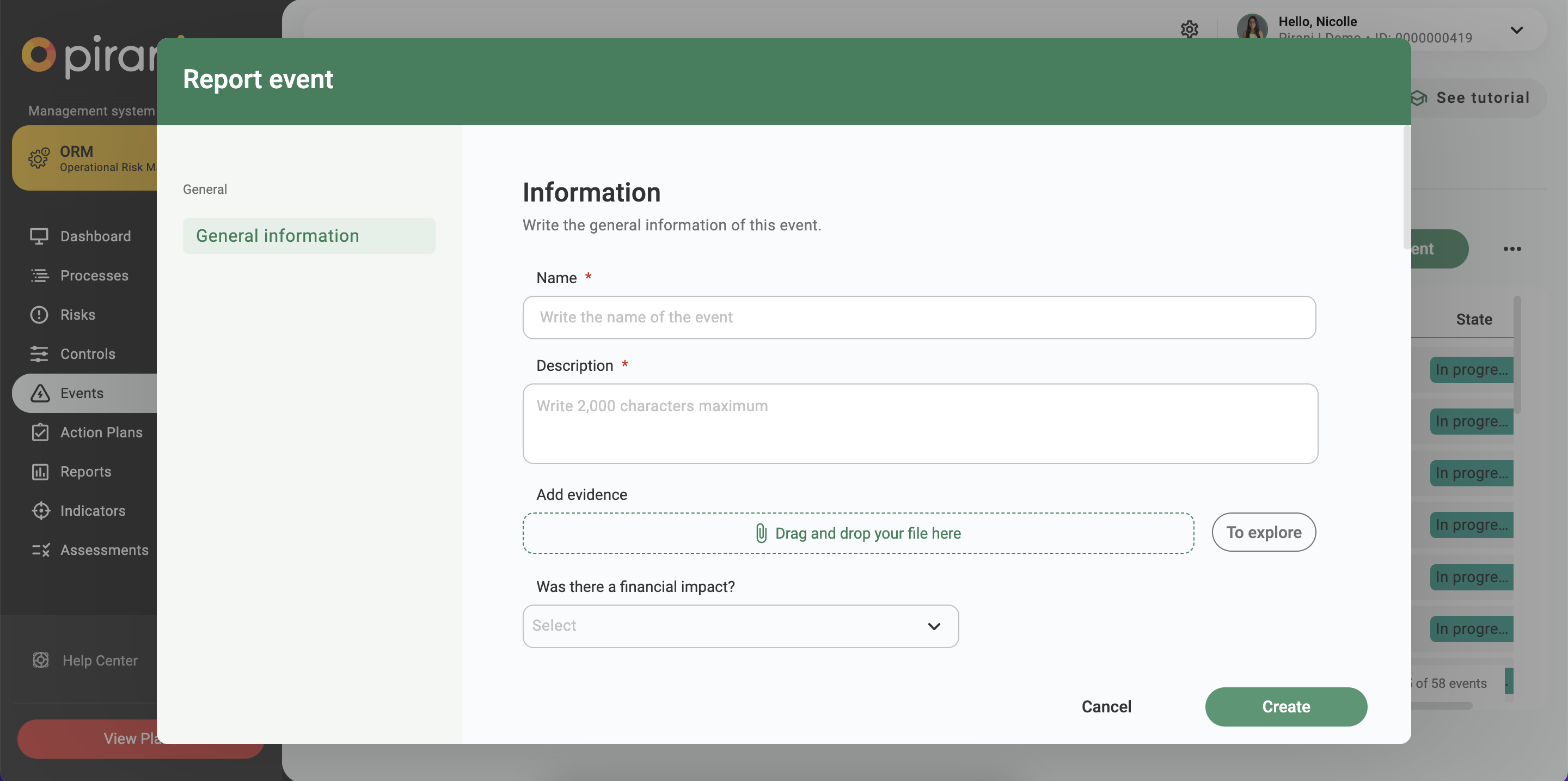1568x781 pixels.
Task: Click the Name input field
Action: pyautogui.click(x=919, y=317)
